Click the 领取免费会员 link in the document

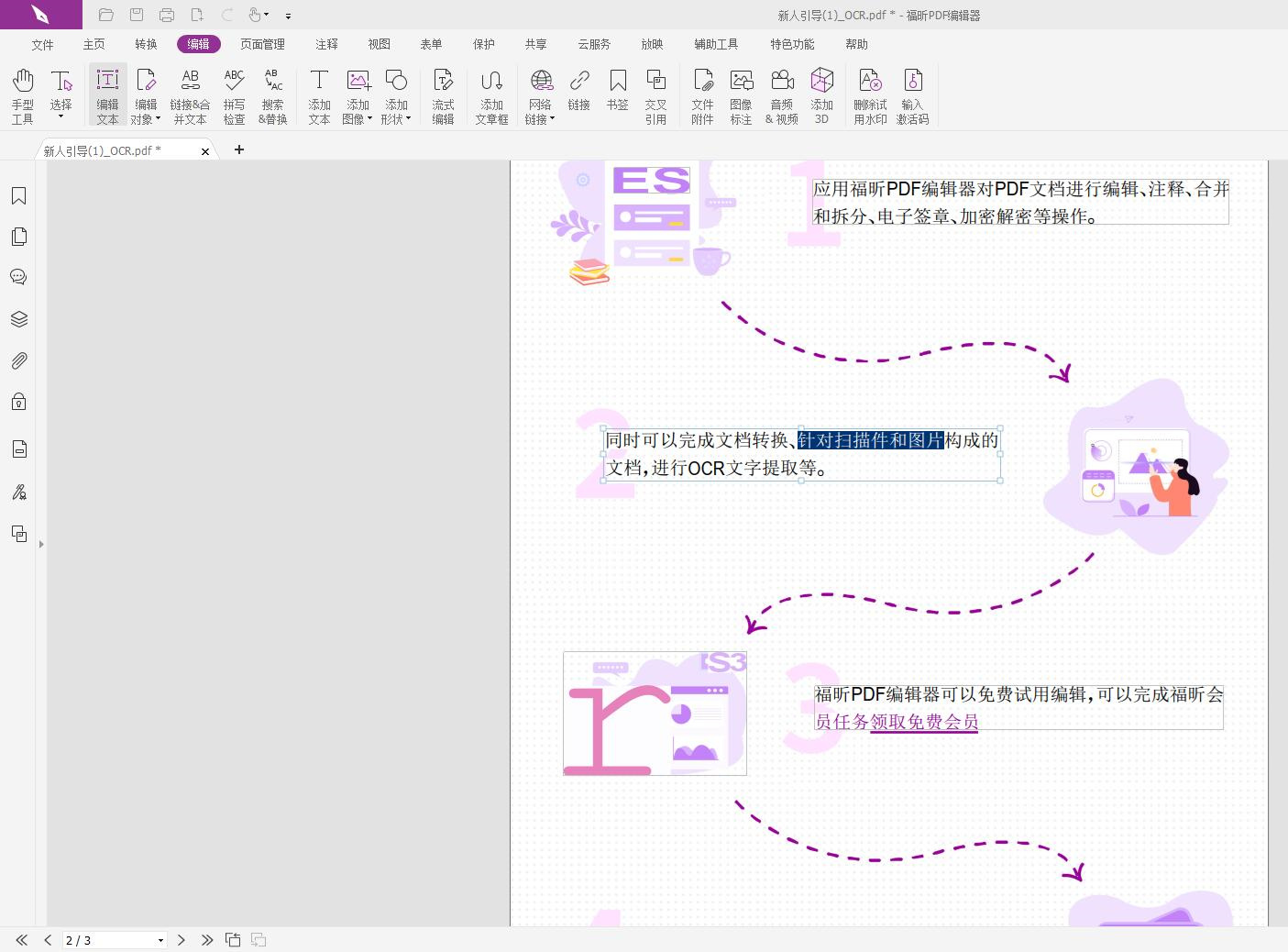click(x=923, y=723)
